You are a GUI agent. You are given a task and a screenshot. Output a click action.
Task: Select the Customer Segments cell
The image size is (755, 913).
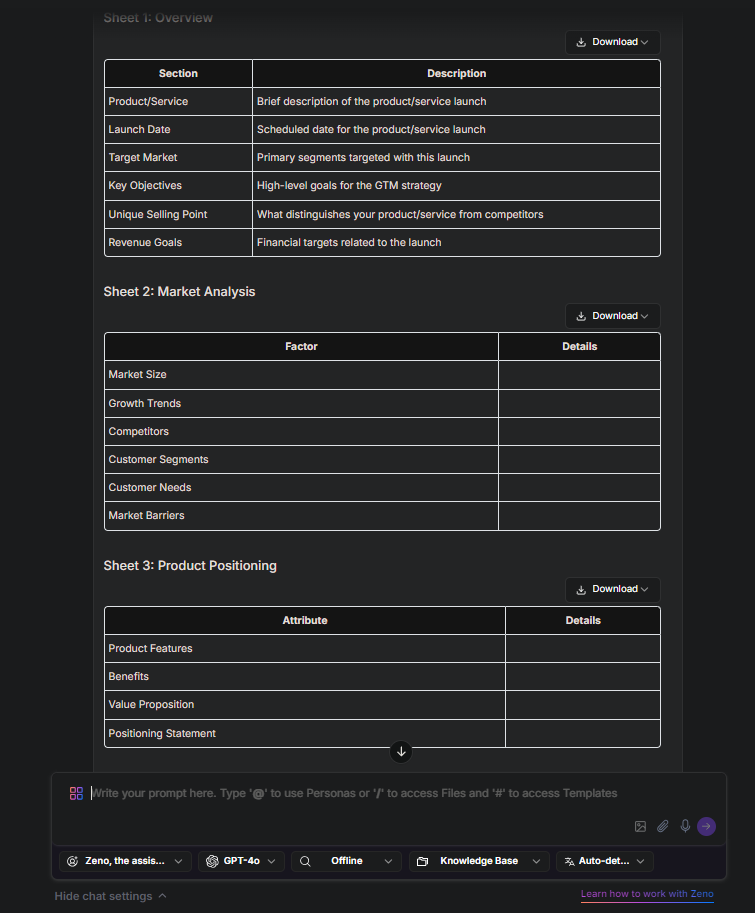302,459
